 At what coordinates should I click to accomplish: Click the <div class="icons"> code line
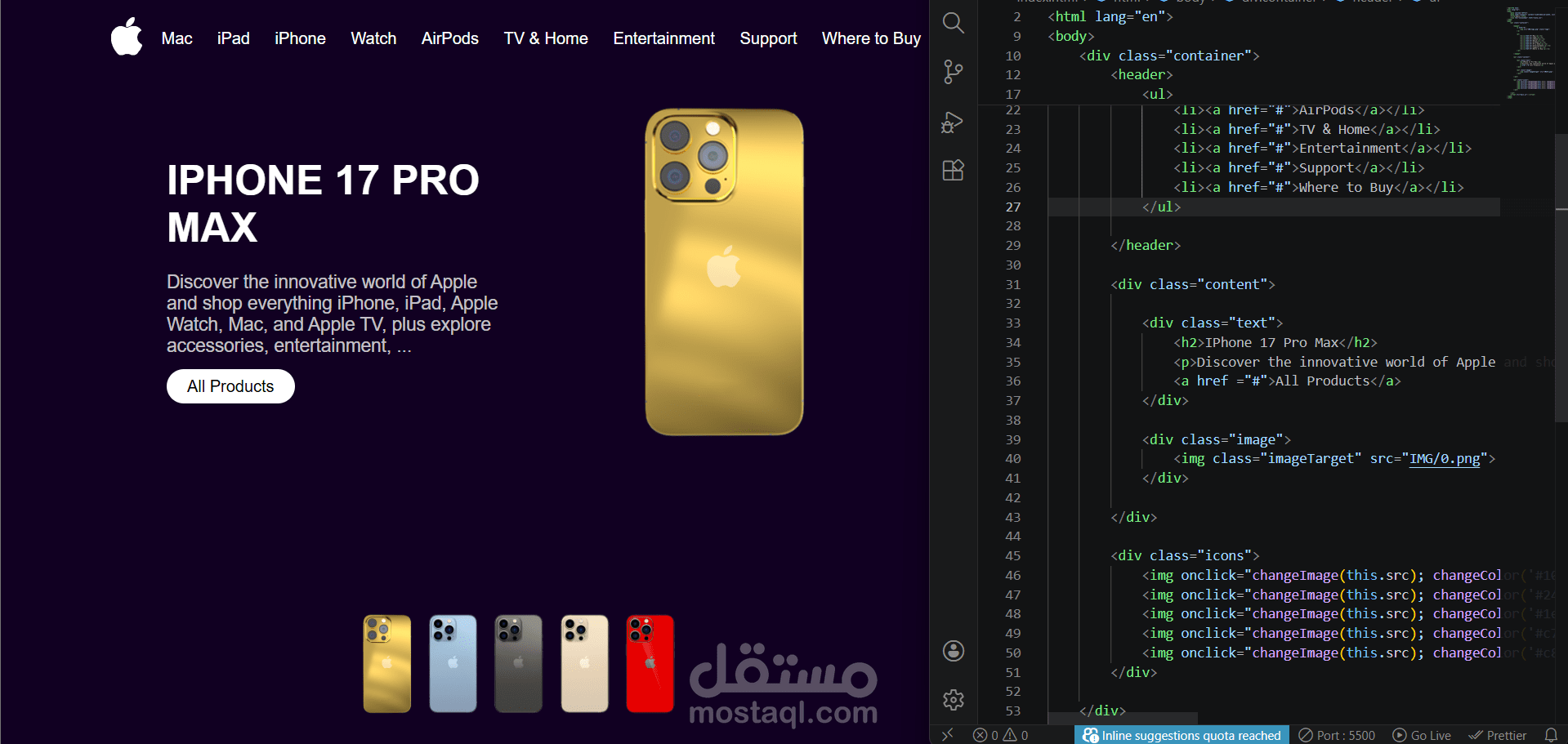[x=1185, y=555]
